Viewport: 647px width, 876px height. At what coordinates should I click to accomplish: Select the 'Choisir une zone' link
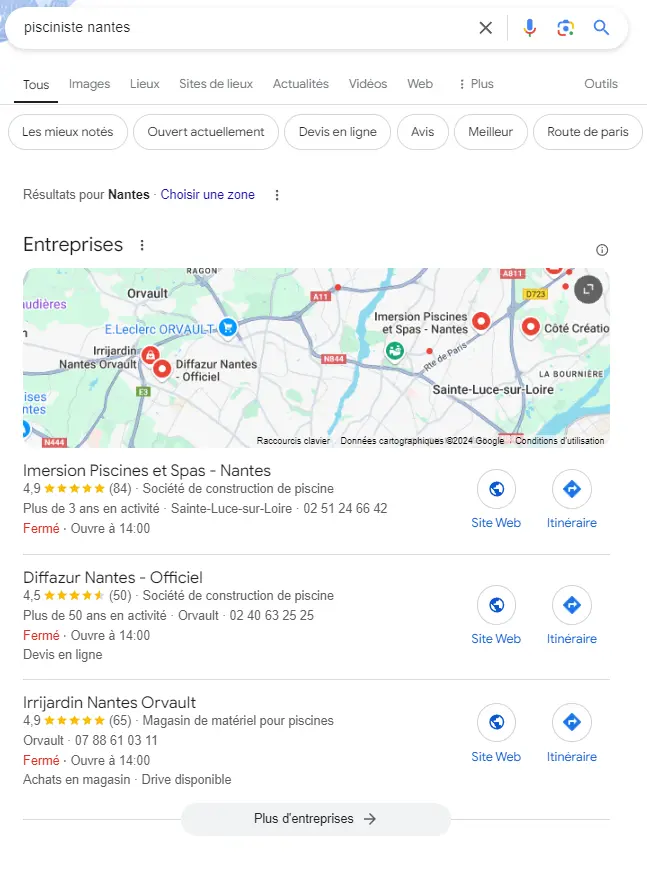coord(207,195)
